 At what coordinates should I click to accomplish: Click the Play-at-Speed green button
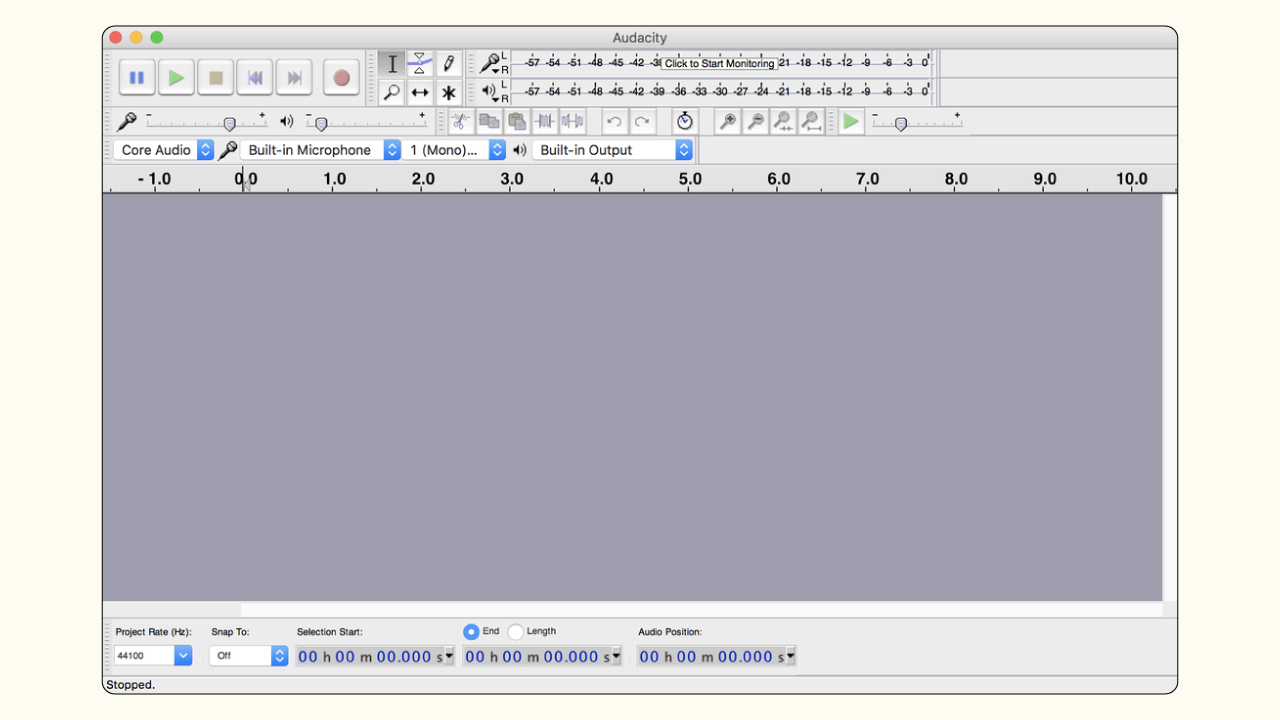click(851, 122)
